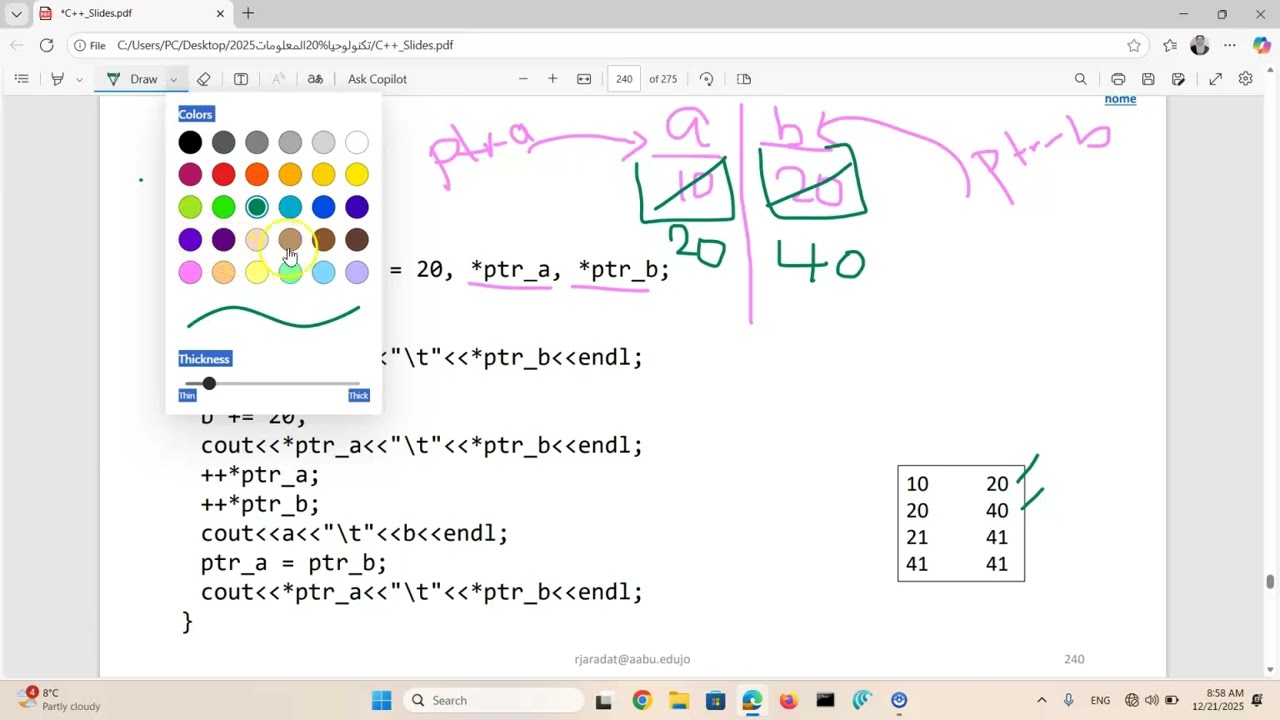Collapse the Draw options dropdown arrow

173,79
